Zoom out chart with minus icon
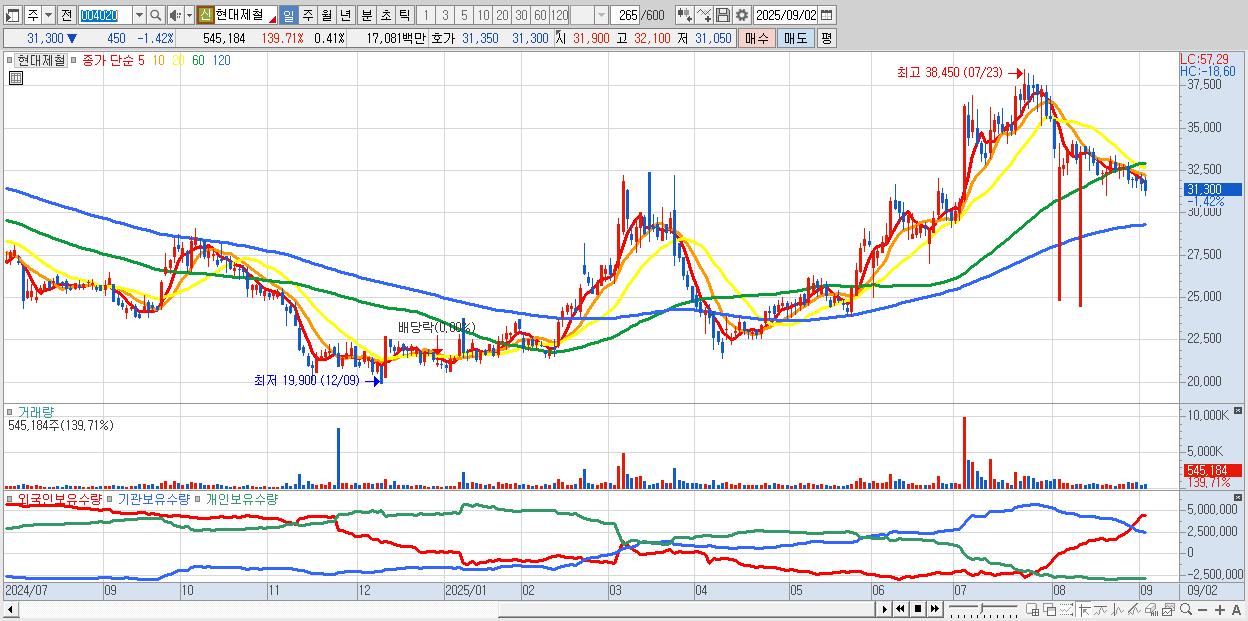The width and height of the screenshot is (1248, 621). (x=1202, y=610)
